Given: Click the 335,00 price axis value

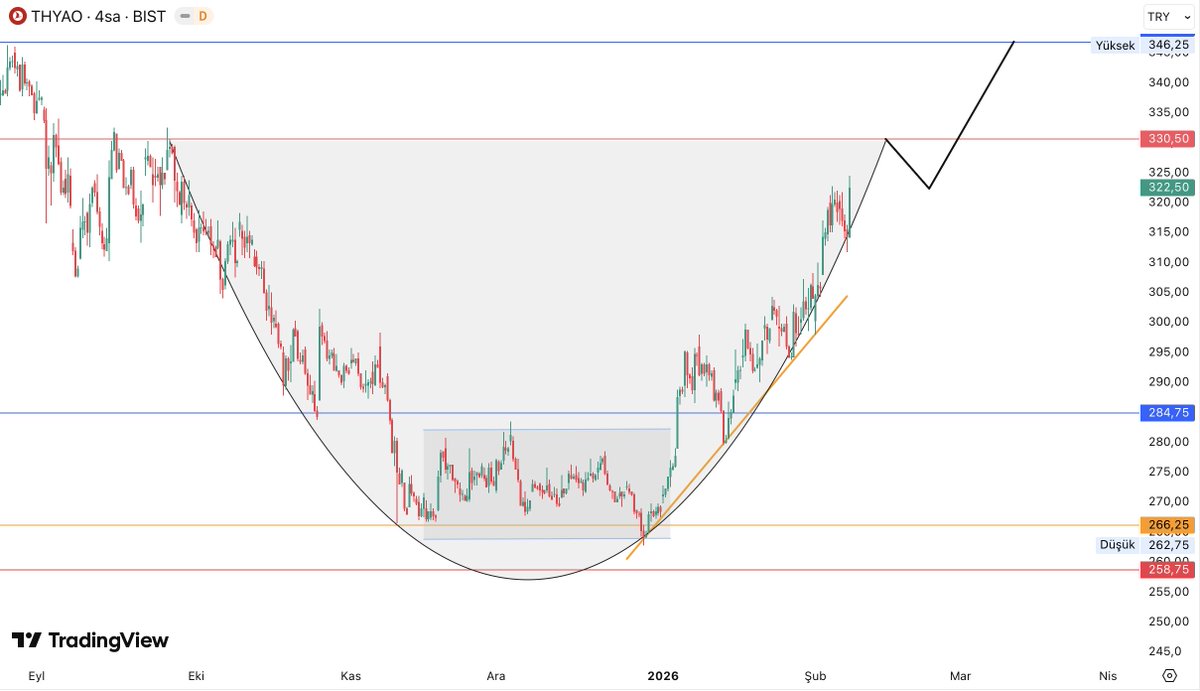Looking at the screenshot, I should point(1168,112).
